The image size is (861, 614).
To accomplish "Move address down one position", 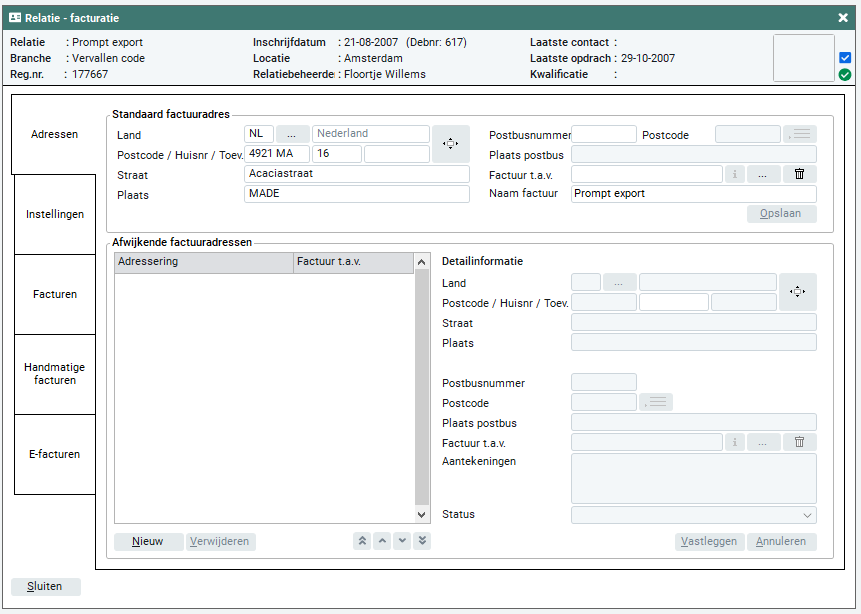I will point(402,541).
